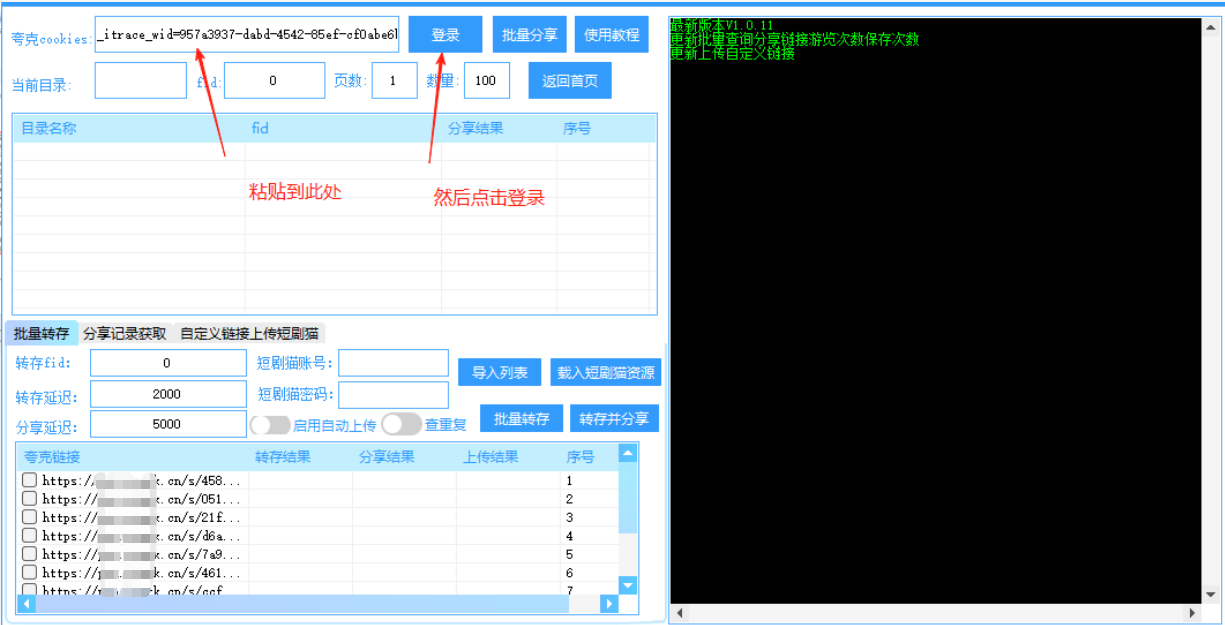This screenshot has width=1225, height=625.
Task: Click log line 更新上传自定义链接
Action: [x=733, y=54]
